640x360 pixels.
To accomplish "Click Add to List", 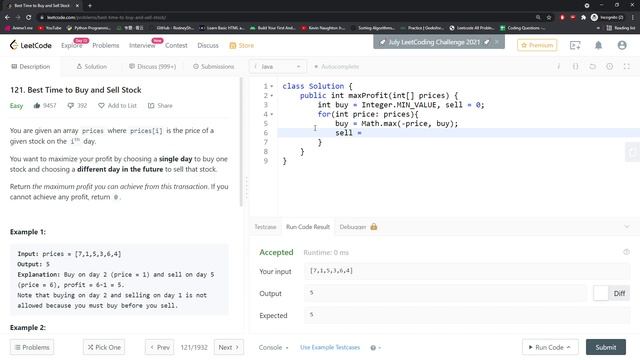I will (117, 106).
